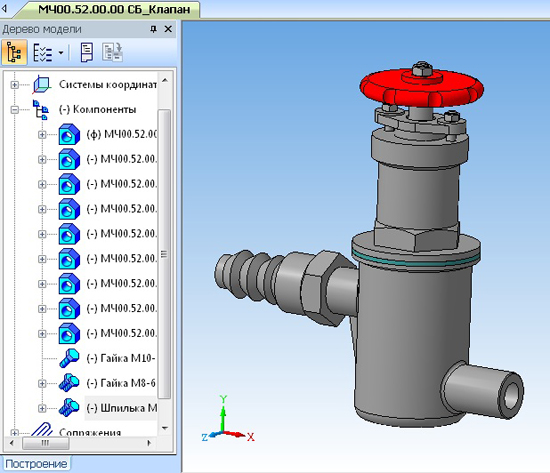Click the Гайка М8-6 multi-bolt icon
The height and width of the screenshot is (473, 550).
69,383
